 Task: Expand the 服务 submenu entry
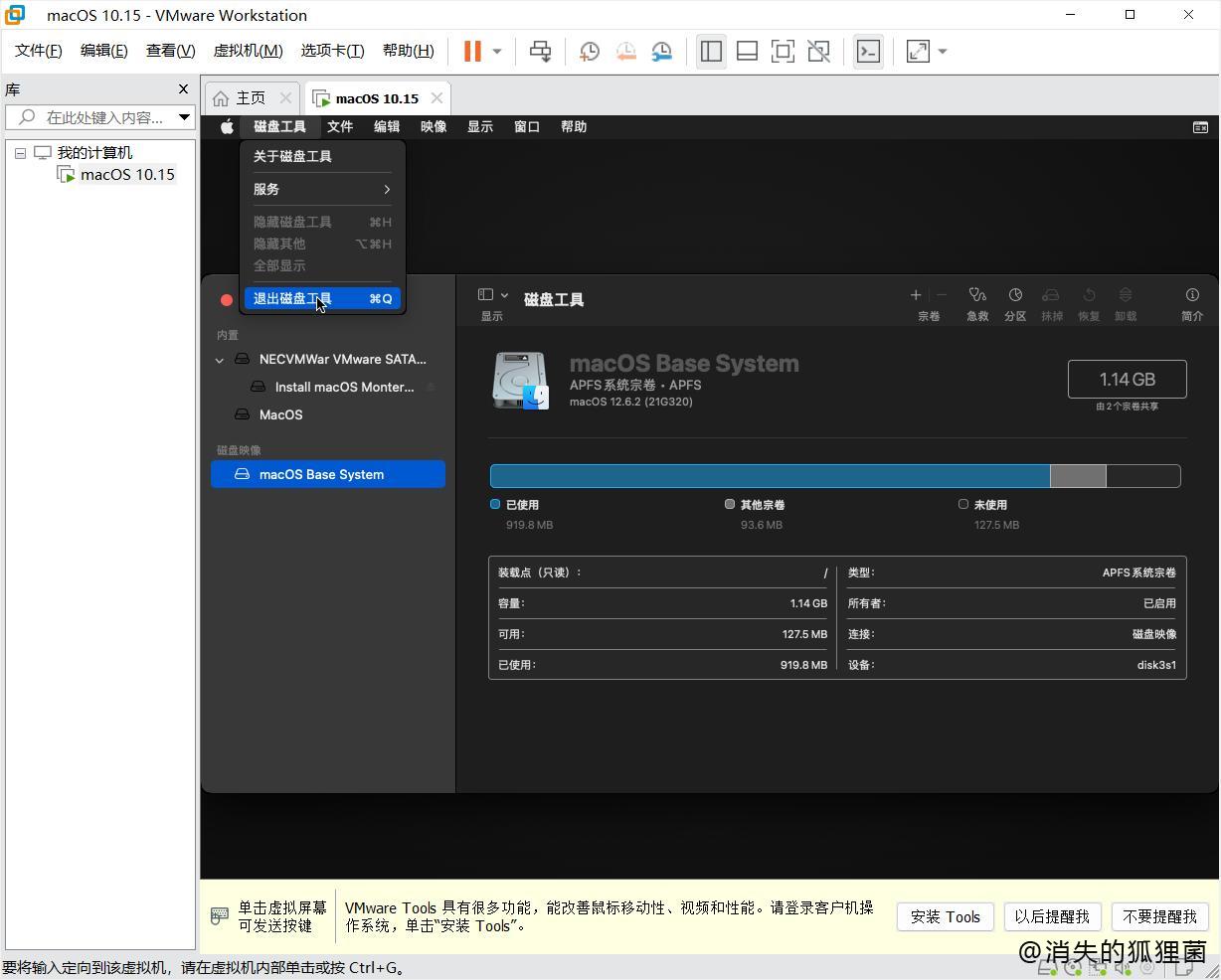pyautogui.click(x=322, y=189)
